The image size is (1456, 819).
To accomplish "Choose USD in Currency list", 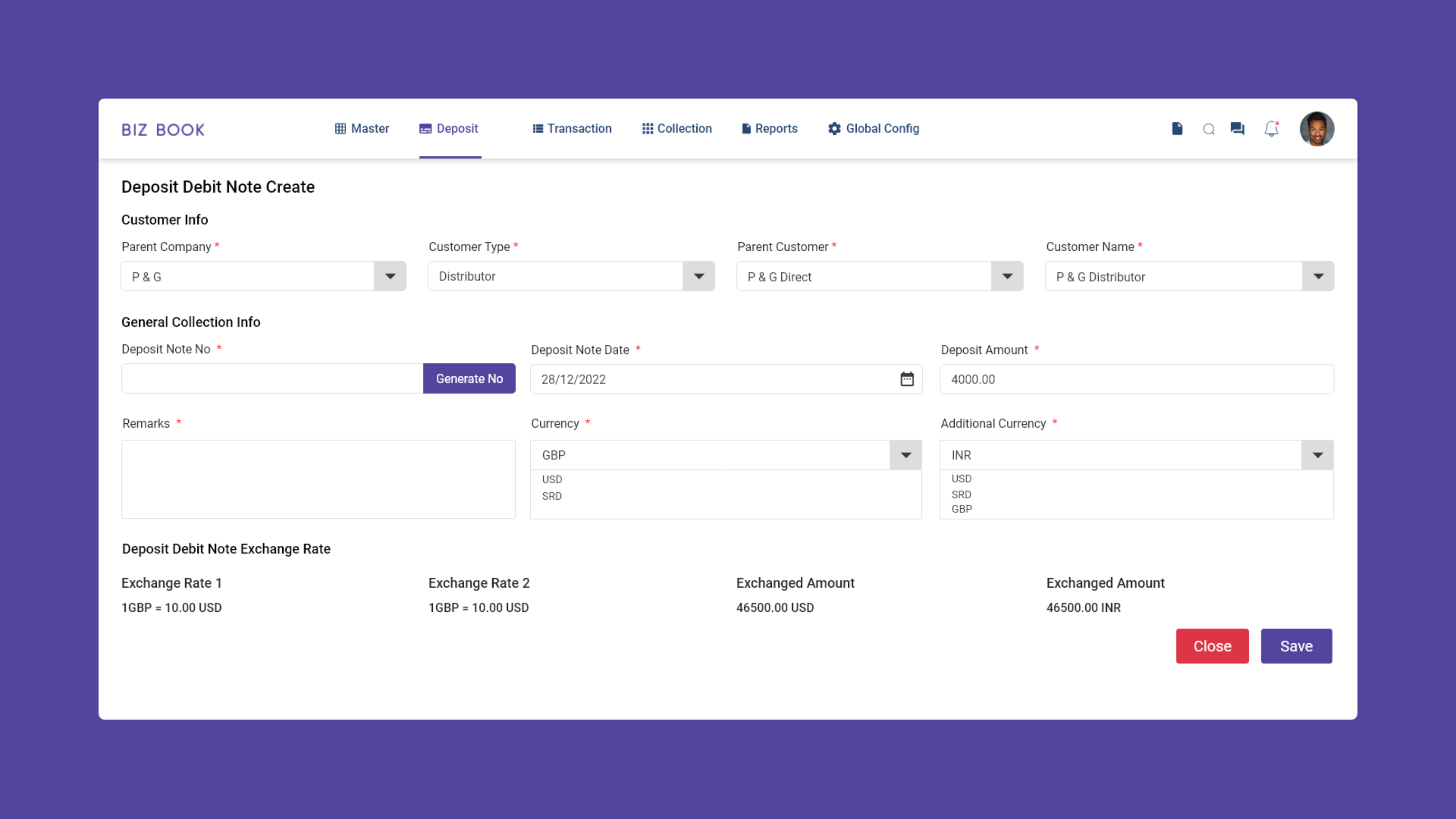I will 552,479.
